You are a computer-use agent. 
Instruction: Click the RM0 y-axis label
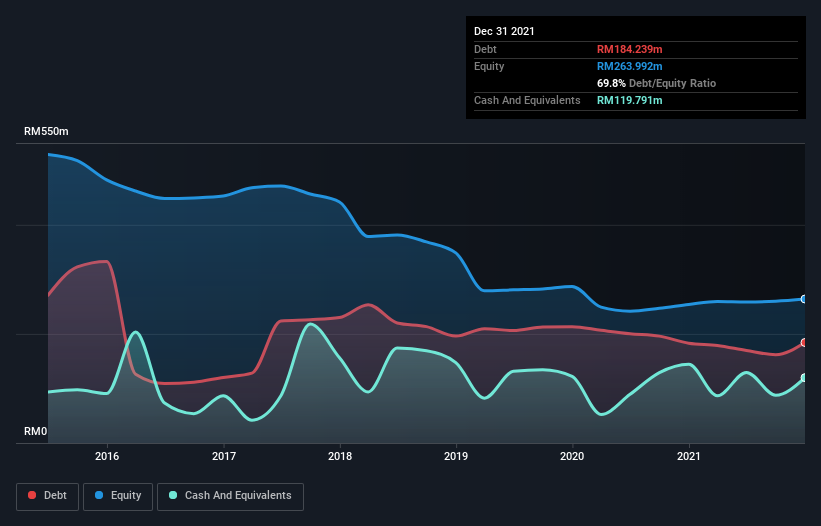point(36,431)
